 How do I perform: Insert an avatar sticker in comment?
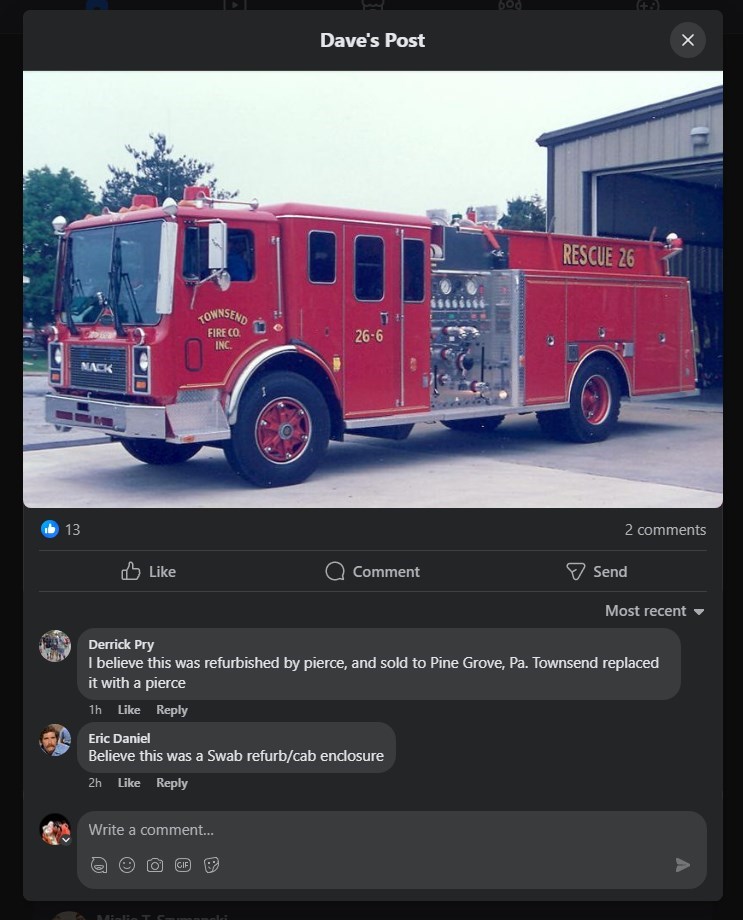click(x=99, y=865)
